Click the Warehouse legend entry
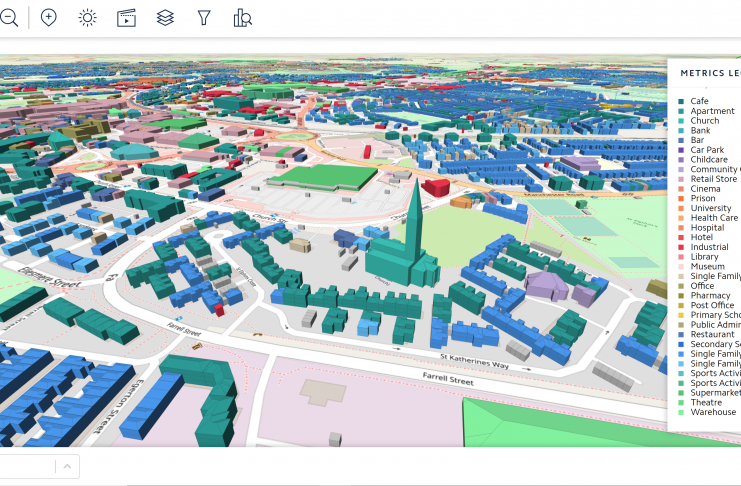This screenshot has height=486, width=741. point(712,412)
